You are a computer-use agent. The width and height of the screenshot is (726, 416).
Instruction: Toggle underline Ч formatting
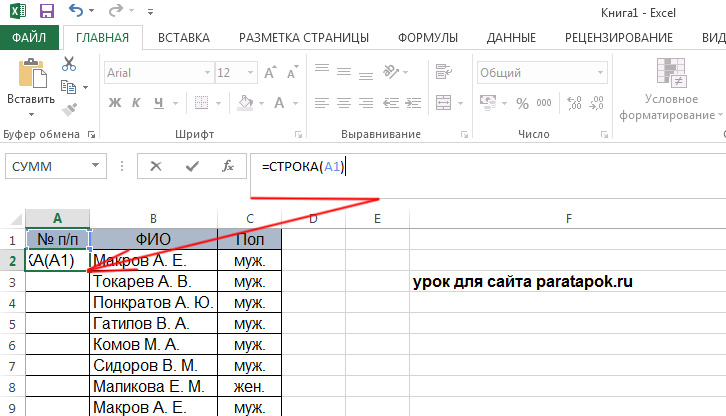tap(159, 102)
